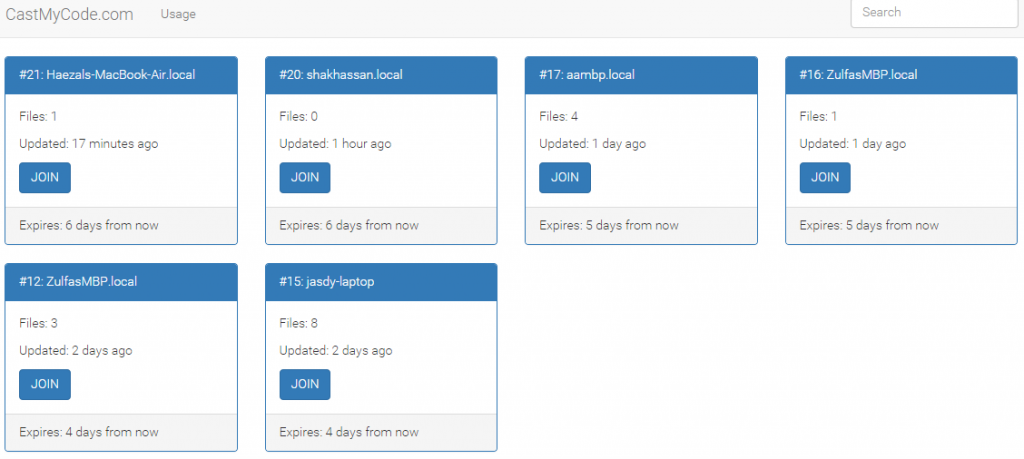Screen dimensions: 1024x459
Task: Join session #16 ZulfasMBP.local
Action: point(825,177)
